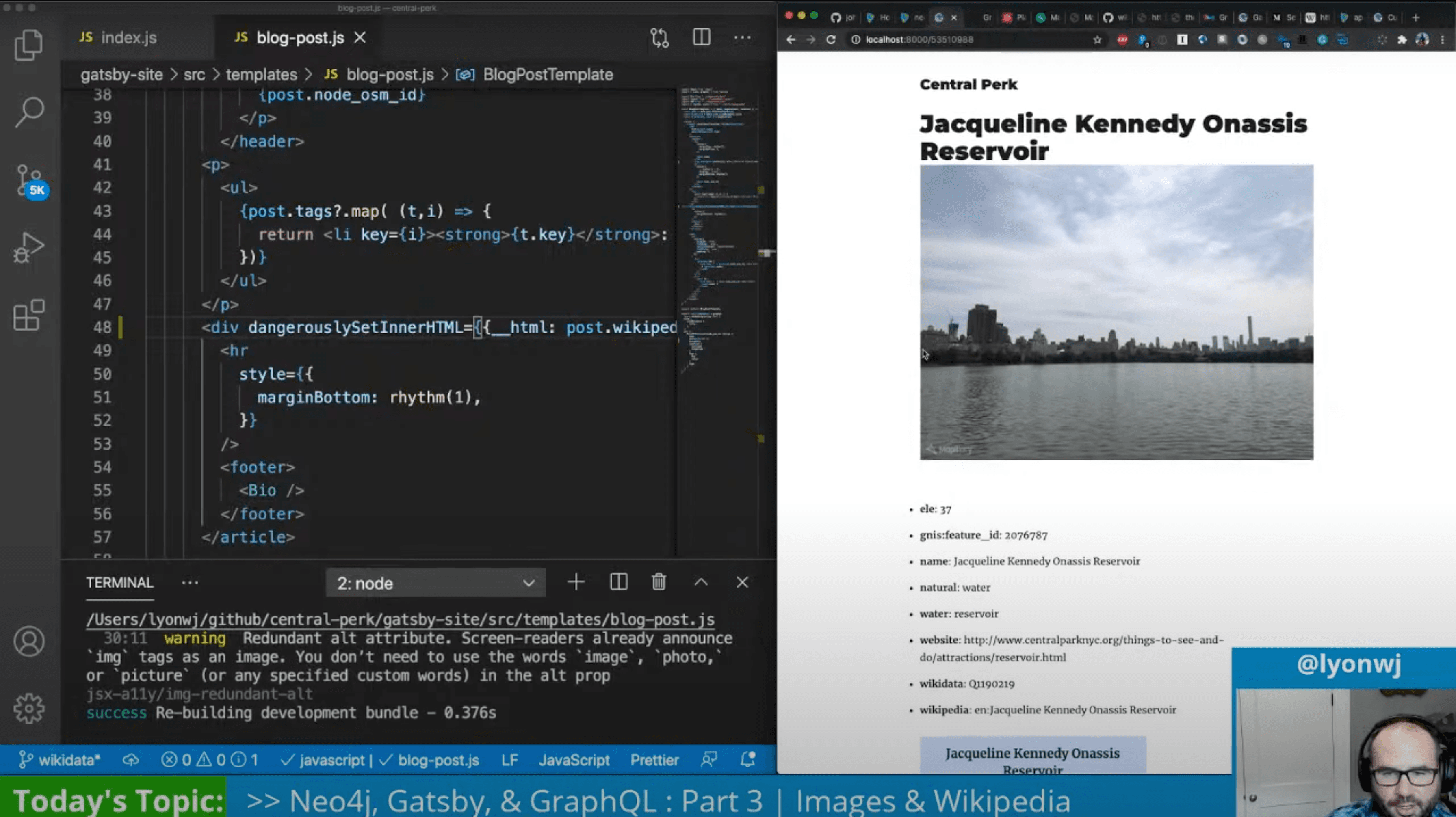The height and width of the screenshot is (817, 1456).
Task: Click the Open Changes compare icon
Action: tap(659, 38)
